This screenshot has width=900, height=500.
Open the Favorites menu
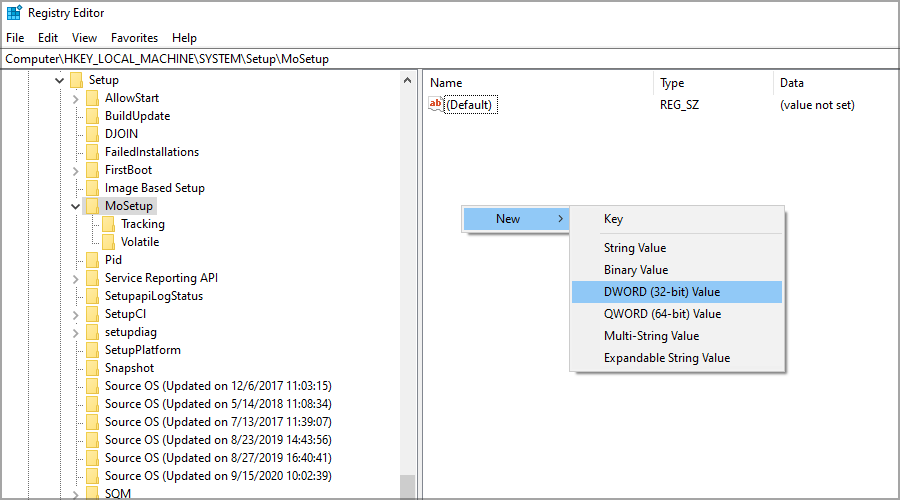coord(134,37)
